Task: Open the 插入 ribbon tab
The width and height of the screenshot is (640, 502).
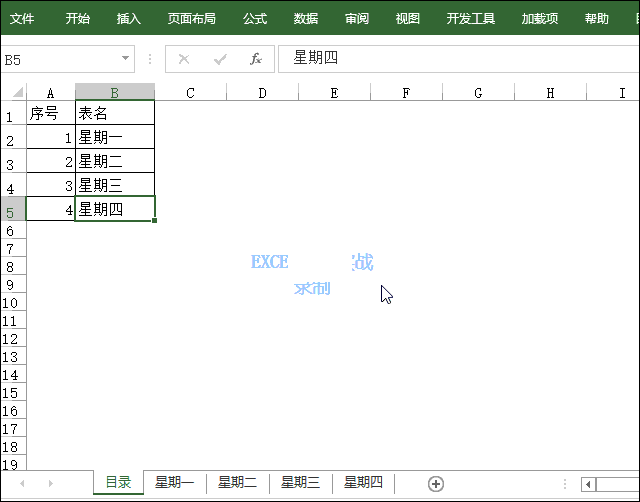Action: (129, 18)
